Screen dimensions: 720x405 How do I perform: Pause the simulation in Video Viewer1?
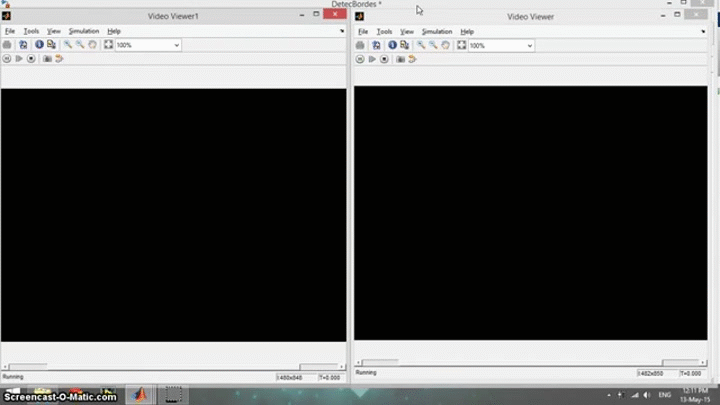click(6, 59)
